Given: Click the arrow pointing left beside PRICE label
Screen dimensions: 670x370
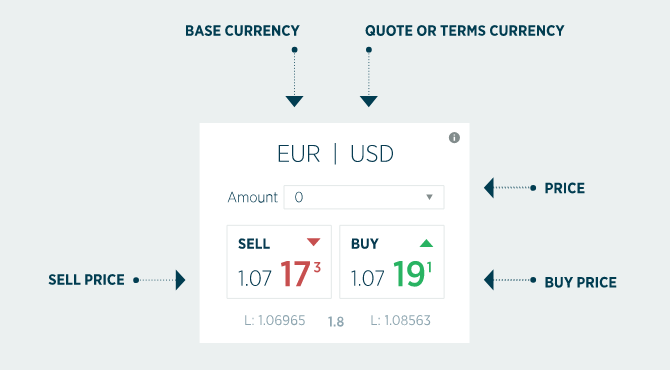Looking at the screenshot, I should pos(489,188).
